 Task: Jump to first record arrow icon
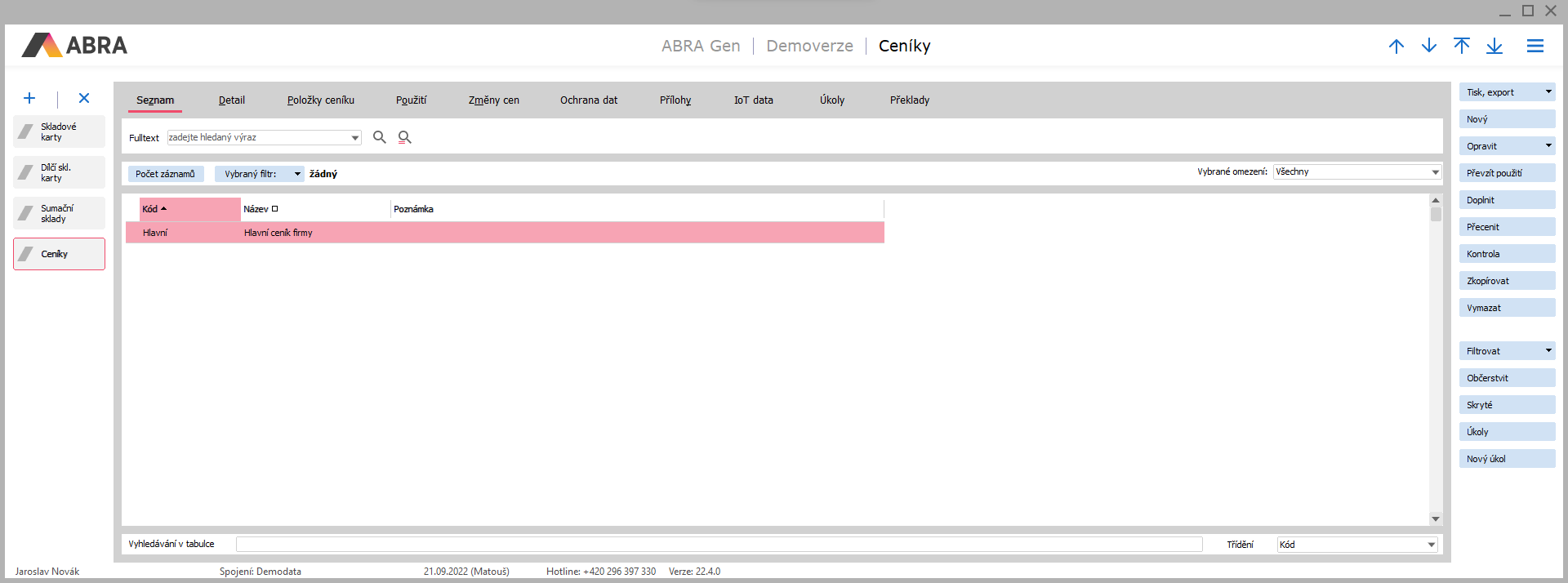pos(1461,47)
